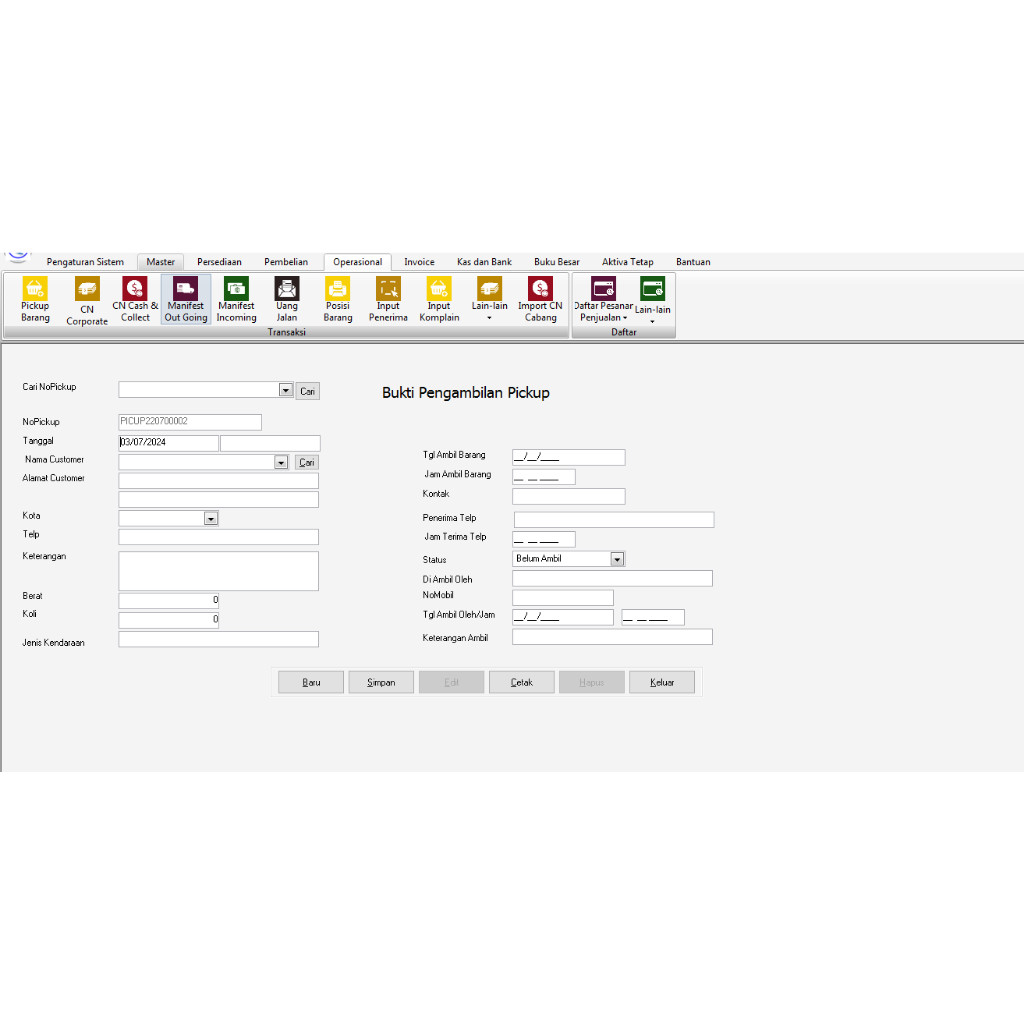Focus the NoPickup field PICUP220700002
Image resolution: width=1024 pixels, height=1024 pixels.
coord(190,422)
